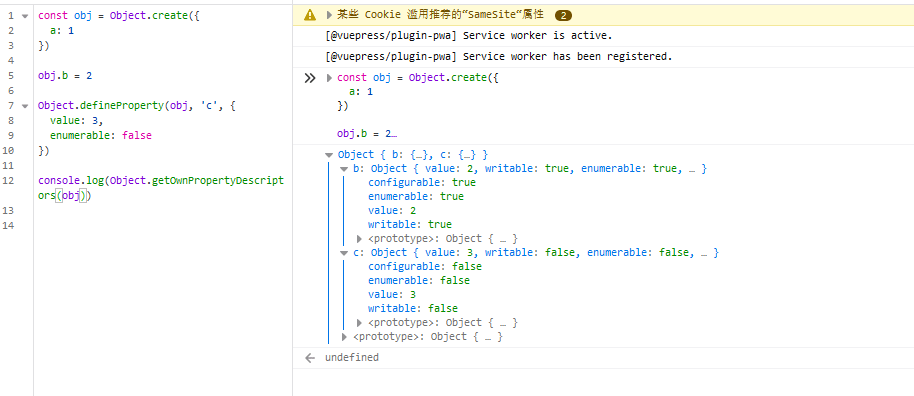Expand the SameSite cookie warning group
914x396 pixels.
[x=329, y=15]
